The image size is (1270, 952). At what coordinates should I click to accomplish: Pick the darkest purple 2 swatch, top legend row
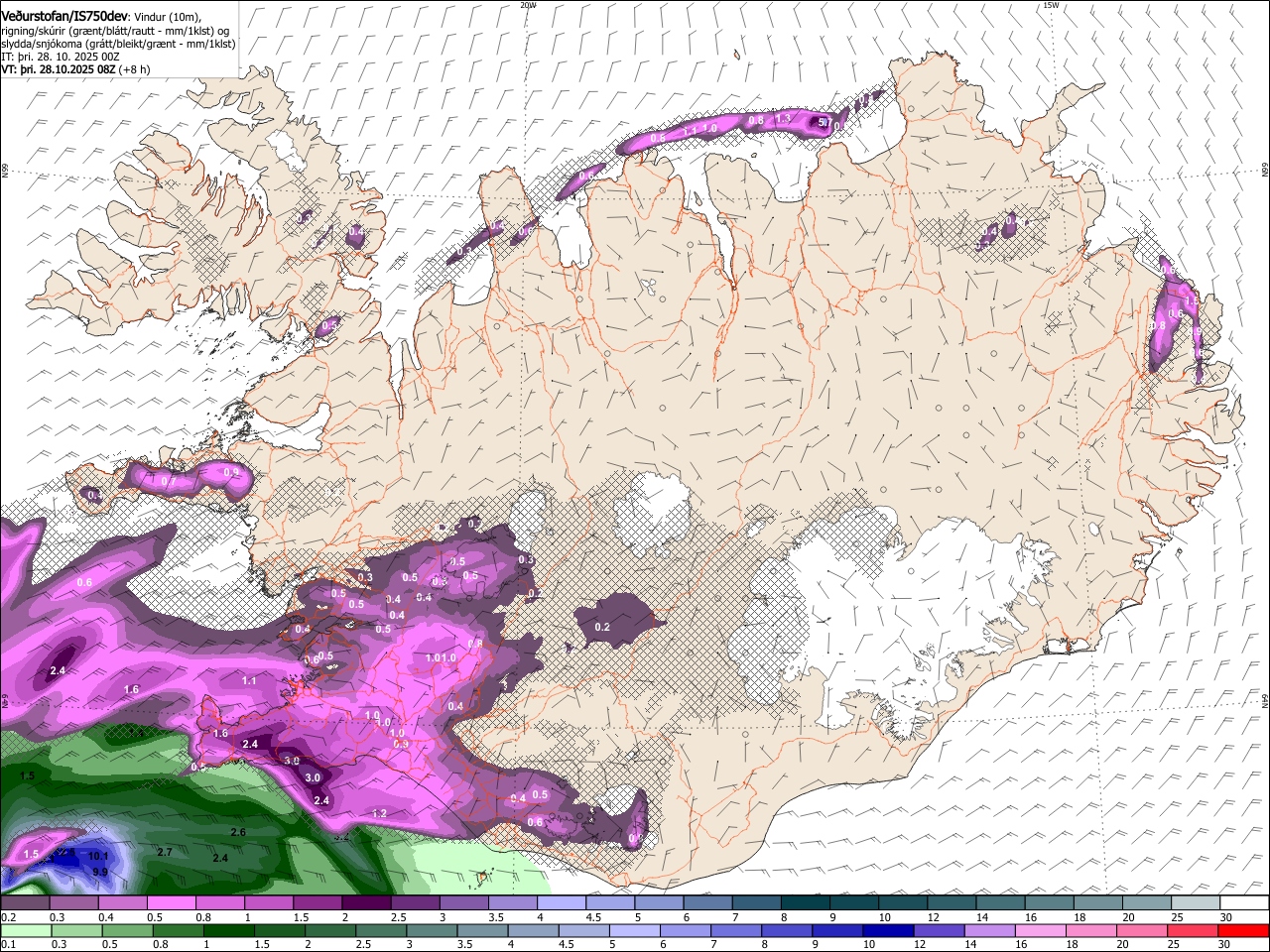point(365,903)
